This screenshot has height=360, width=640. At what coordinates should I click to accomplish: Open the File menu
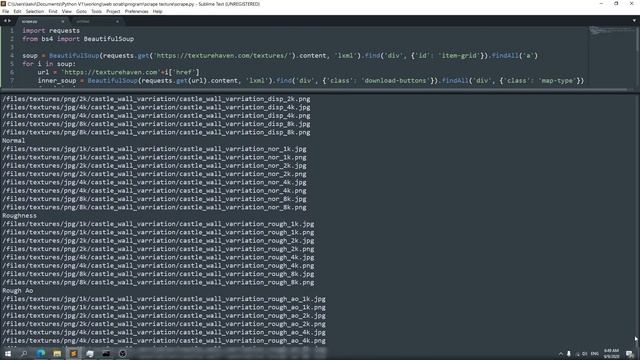[6, 11]
